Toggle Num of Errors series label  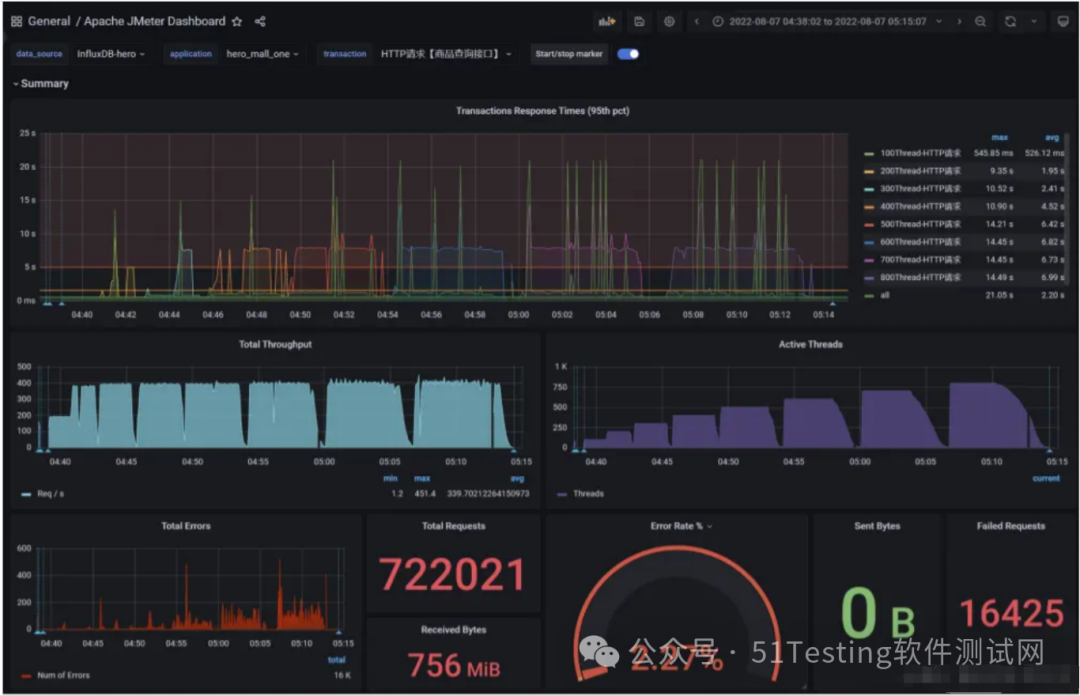point(63,675)
